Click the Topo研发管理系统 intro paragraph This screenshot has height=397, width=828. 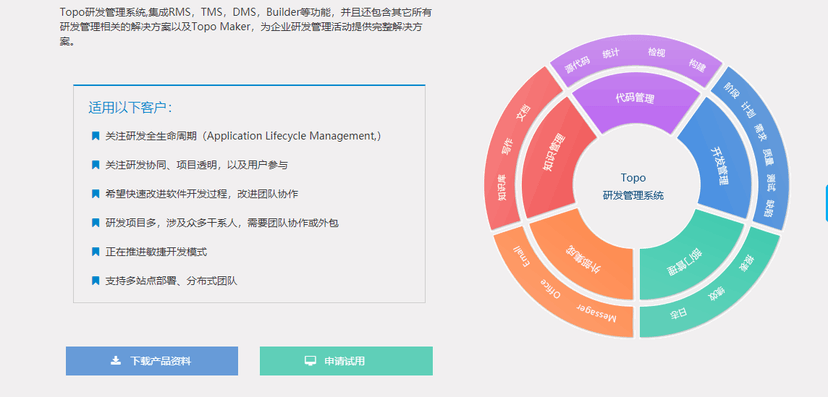(x=246, y=27)
